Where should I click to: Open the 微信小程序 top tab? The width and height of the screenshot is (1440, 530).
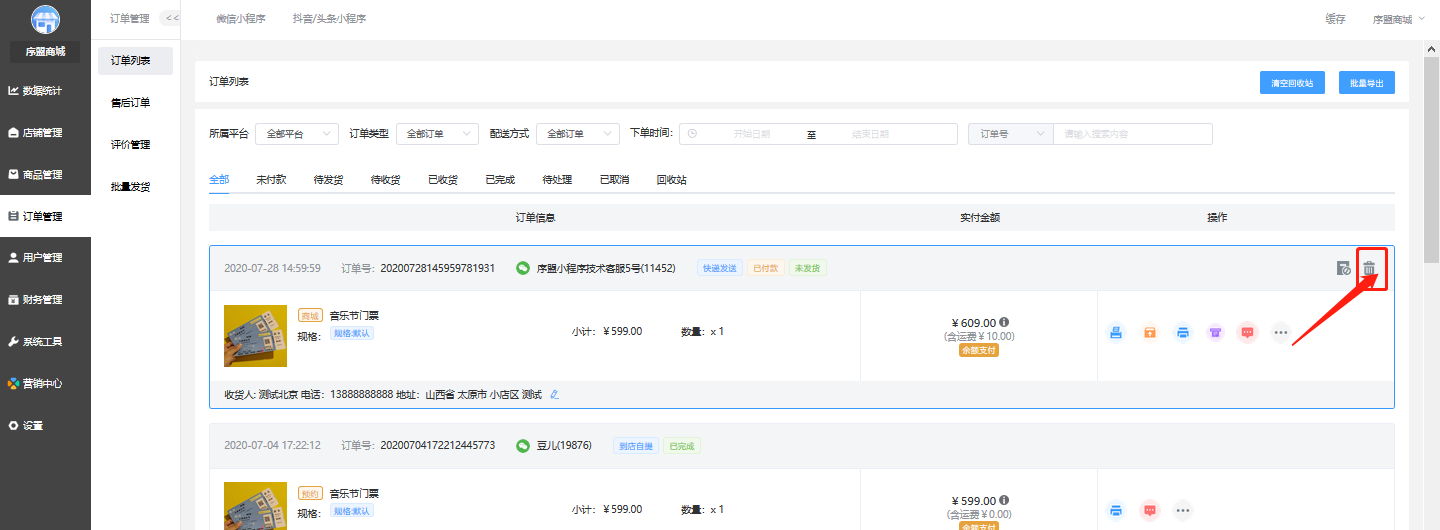click(x=241, y=19)
